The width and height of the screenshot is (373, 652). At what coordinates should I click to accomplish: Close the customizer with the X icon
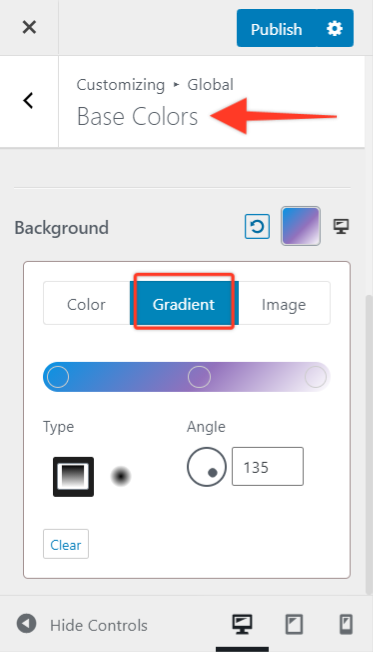[x=29, y=27]
